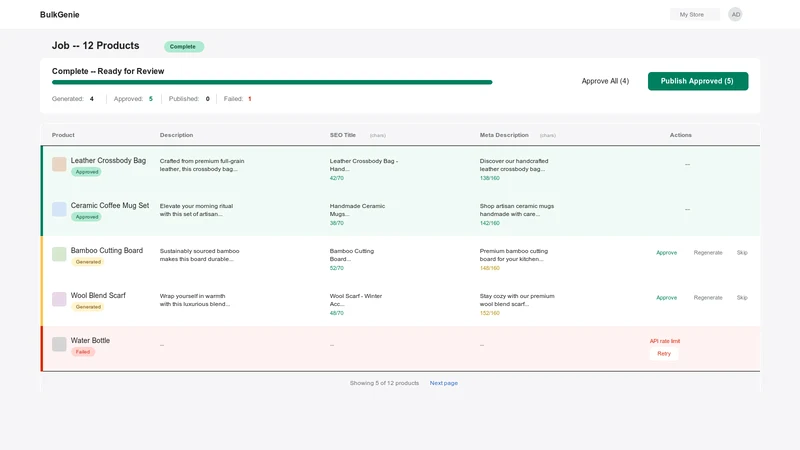Open the AD user avatar menu
This screenshot has width=800, height=450.
coord(735,15)
